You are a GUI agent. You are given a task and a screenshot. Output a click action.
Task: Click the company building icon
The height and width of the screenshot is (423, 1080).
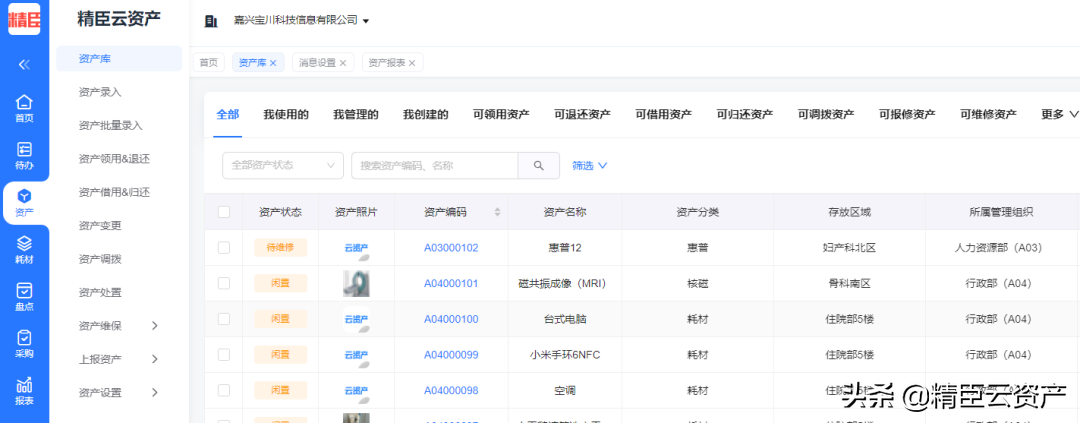211,21
